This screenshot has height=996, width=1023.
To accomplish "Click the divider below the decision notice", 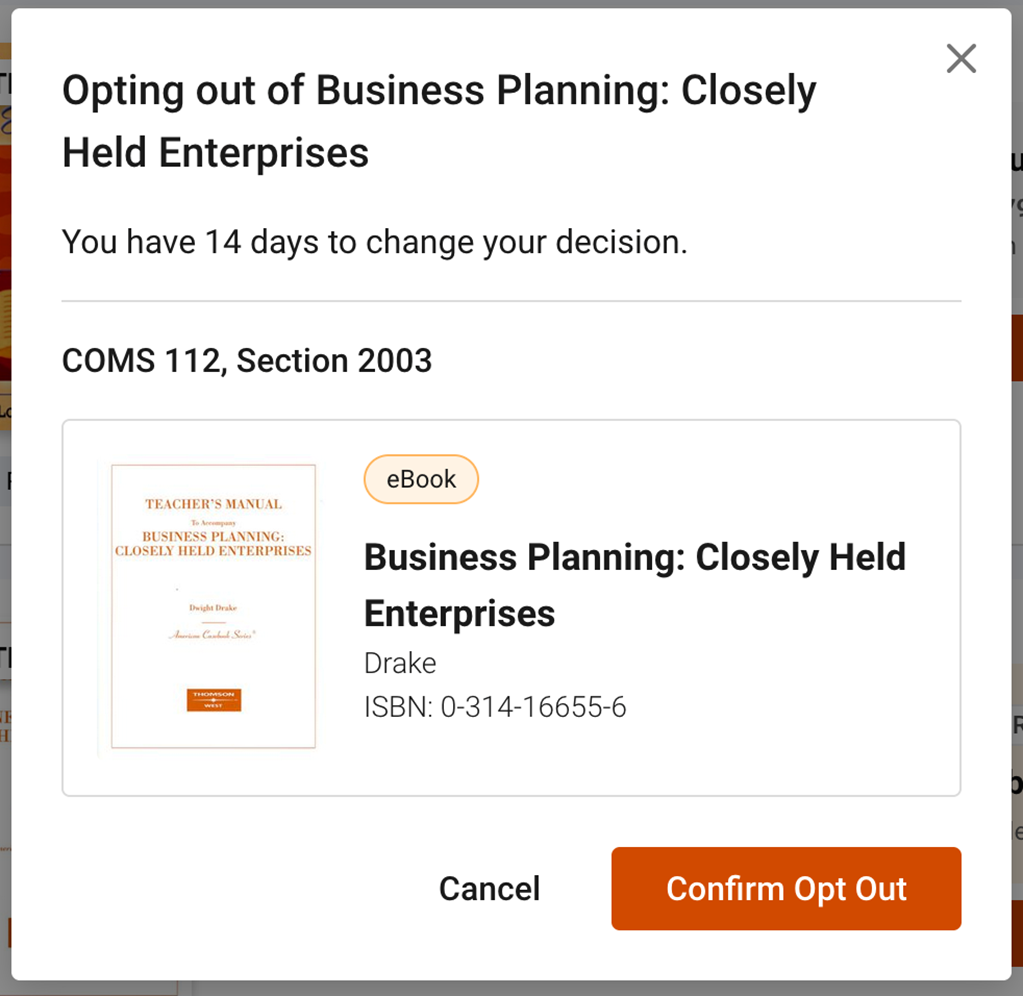I will click(511, 298).
